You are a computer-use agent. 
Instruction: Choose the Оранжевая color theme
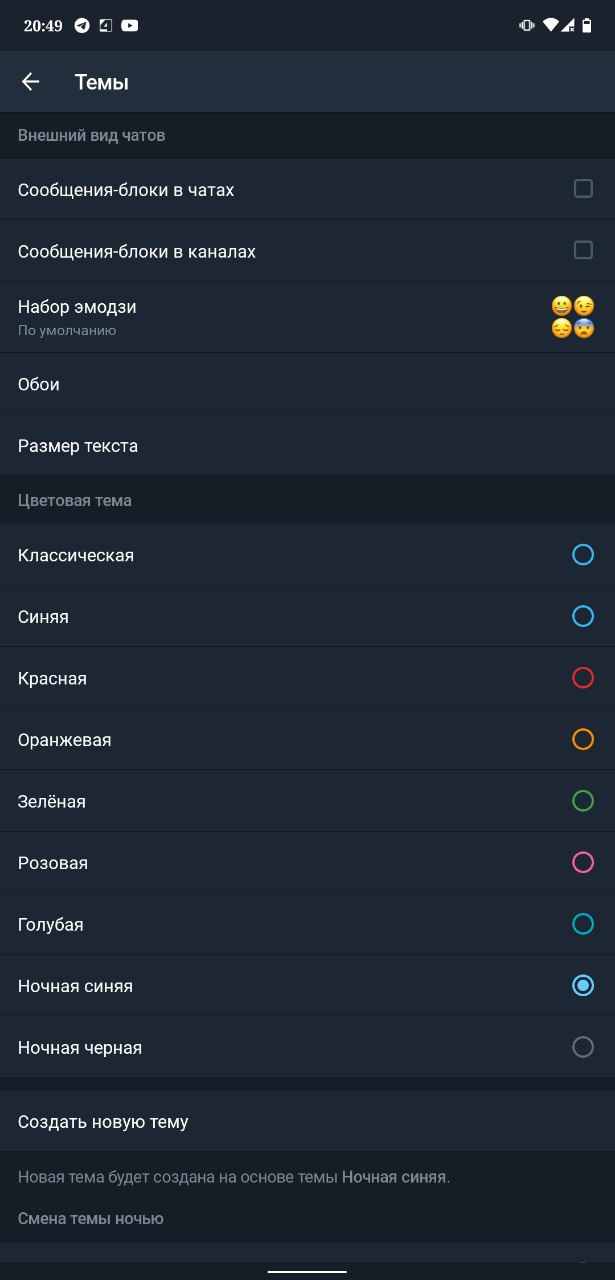[x=307, y=740]
